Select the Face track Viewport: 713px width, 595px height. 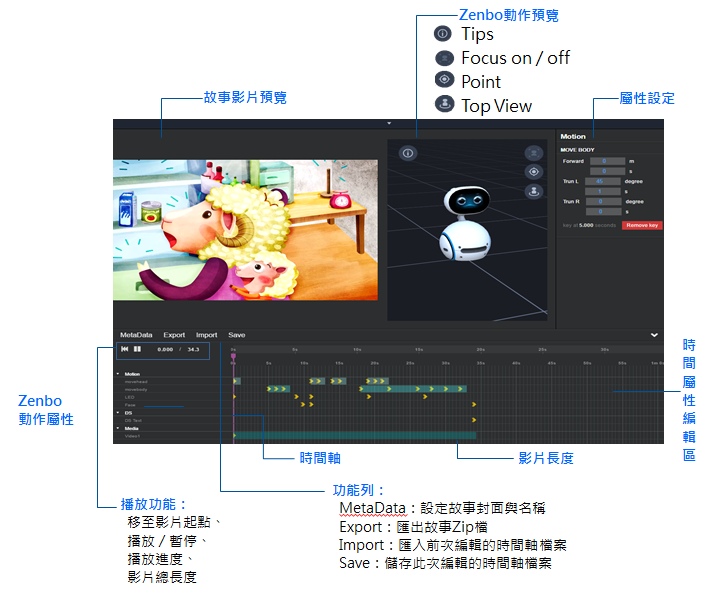[130, 405]
